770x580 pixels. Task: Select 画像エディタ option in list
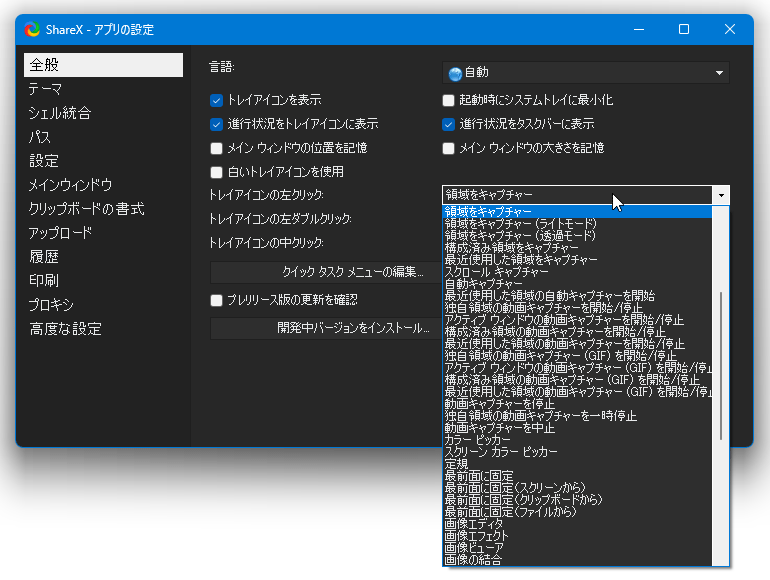coord(577,524)
